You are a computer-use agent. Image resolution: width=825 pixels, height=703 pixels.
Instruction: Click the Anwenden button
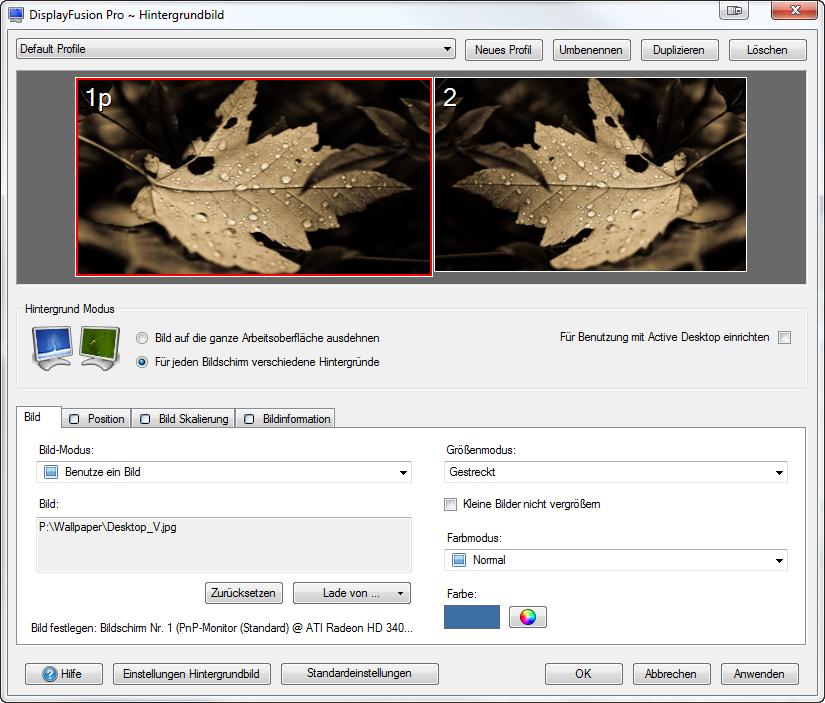(x=760, y=674)
